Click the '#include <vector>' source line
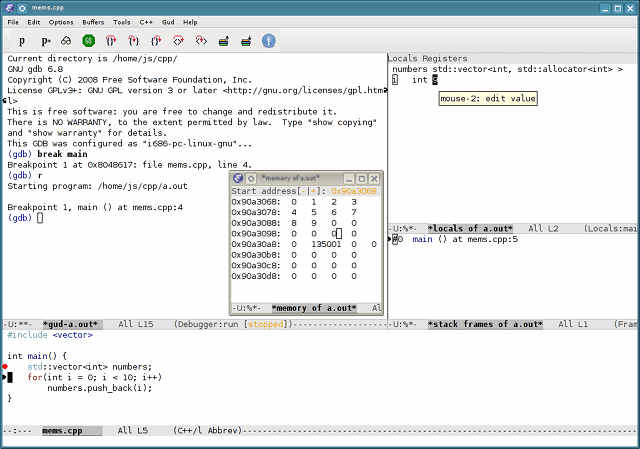This screenshot has width=640, height=449. [x=50, y=335]
